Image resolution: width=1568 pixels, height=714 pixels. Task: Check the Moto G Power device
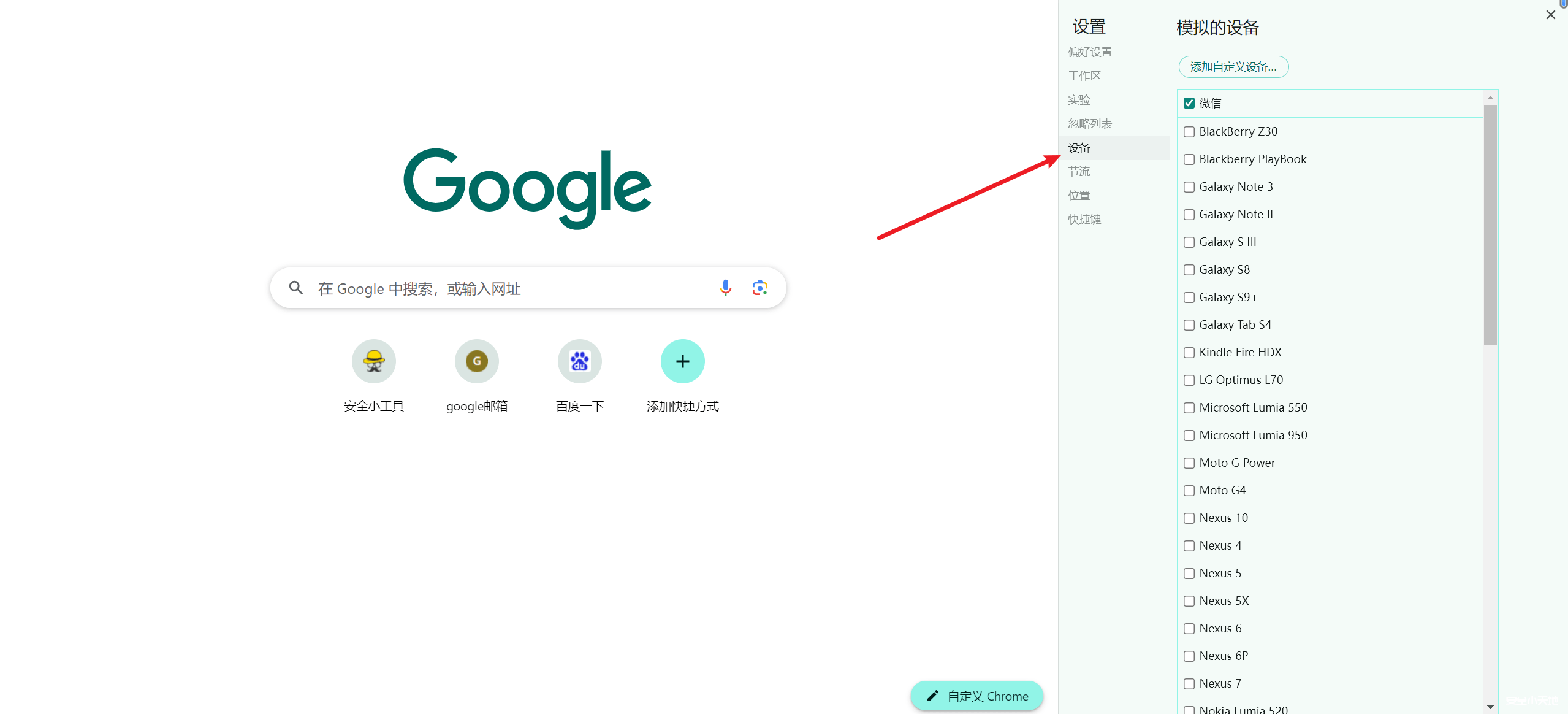(1190, 463)
